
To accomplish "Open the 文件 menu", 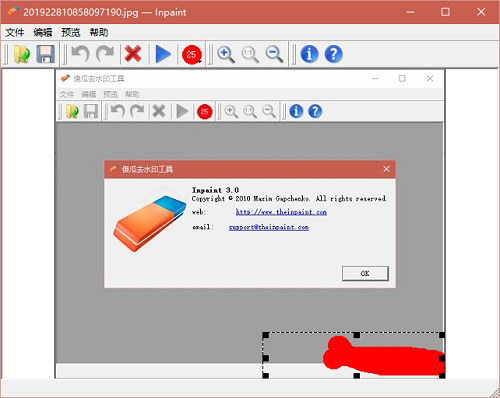I will (15, 32).
